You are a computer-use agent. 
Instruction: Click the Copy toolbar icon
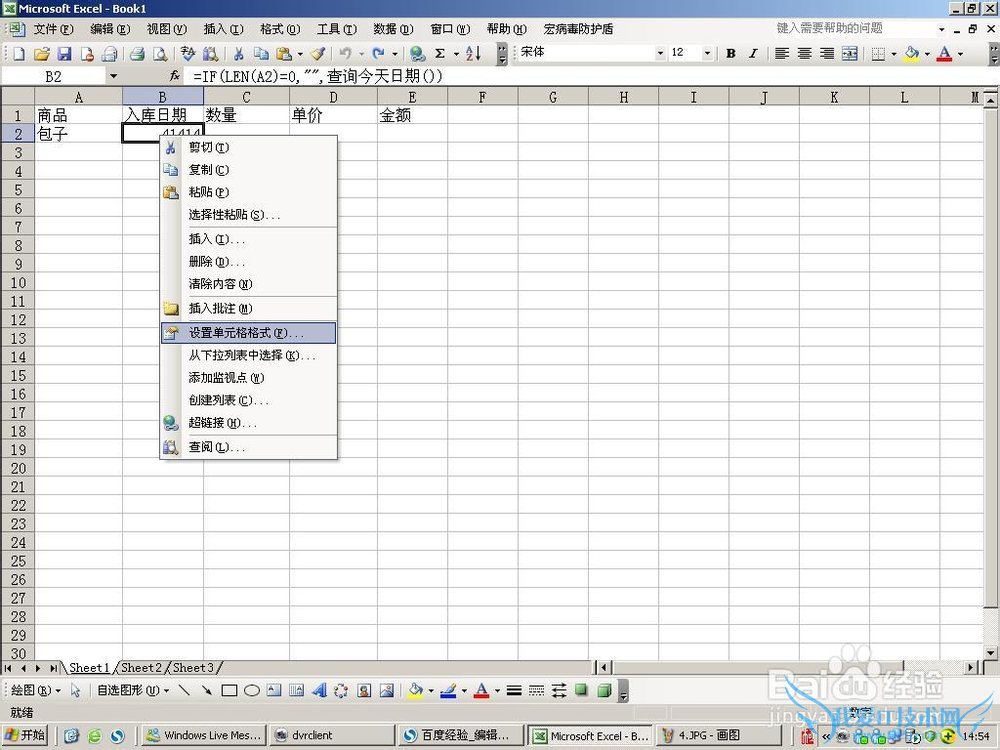(x=261, y=54)
